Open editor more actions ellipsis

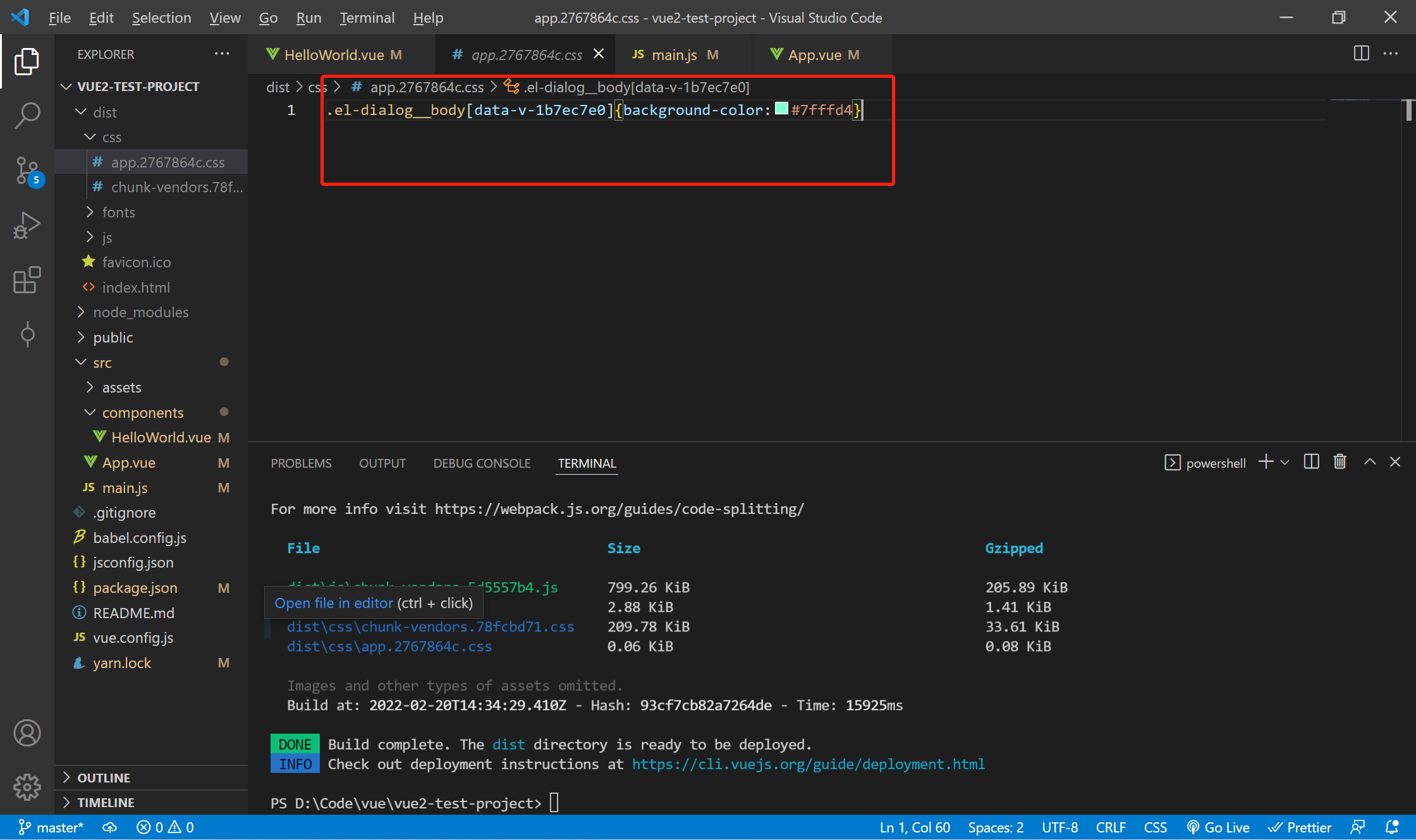point(1391,54)
